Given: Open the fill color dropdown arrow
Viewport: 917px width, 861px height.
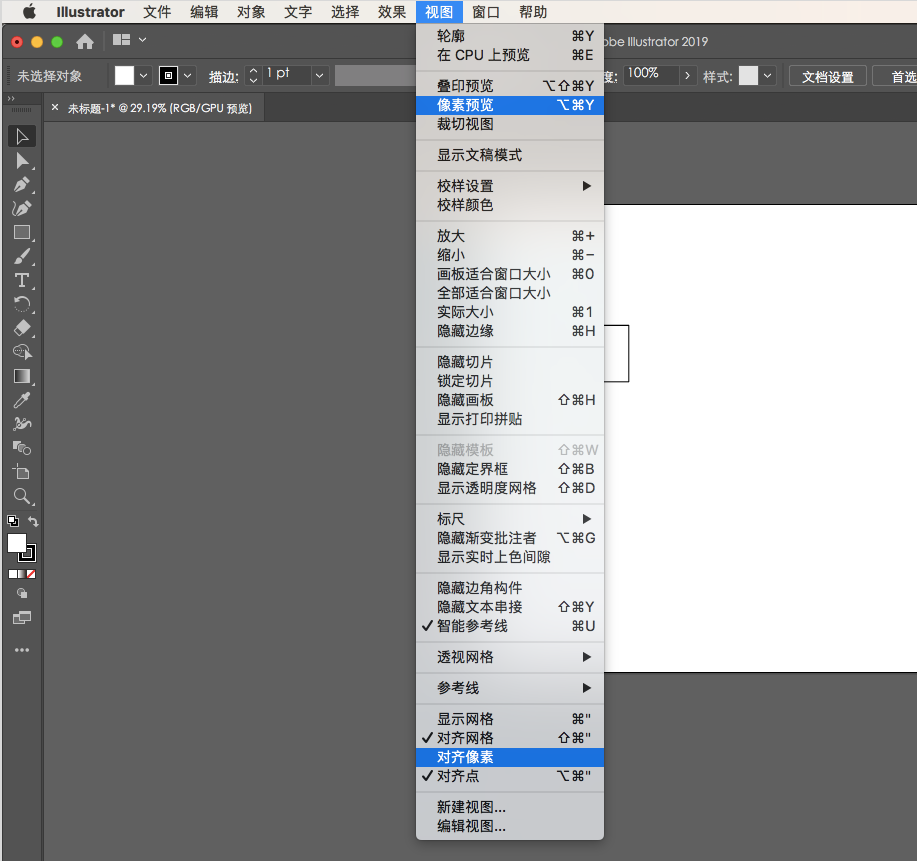Looking at the screenshot, I should (x=143, y=75).
